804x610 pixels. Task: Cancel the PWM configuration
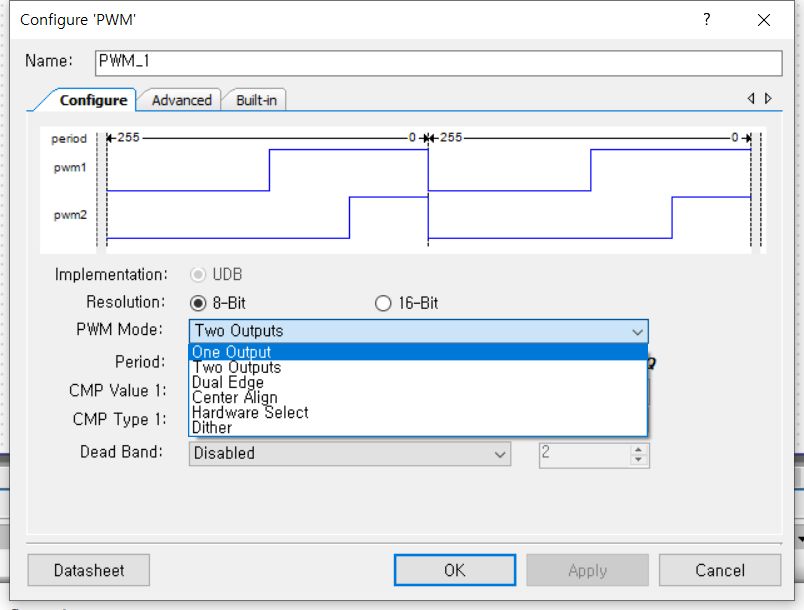coord(720,570)
